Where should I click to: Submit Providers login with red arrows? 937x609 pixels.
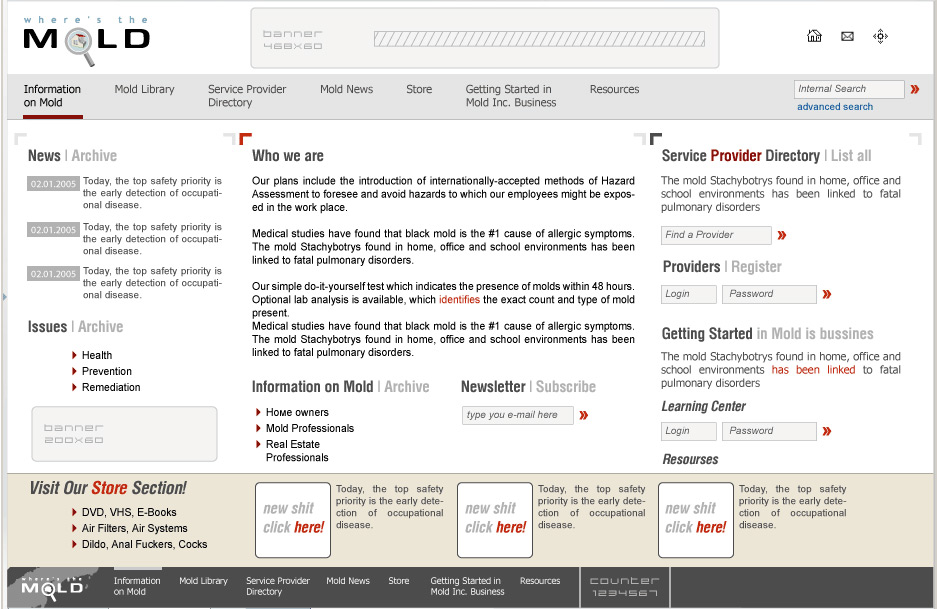pos(827,294)
